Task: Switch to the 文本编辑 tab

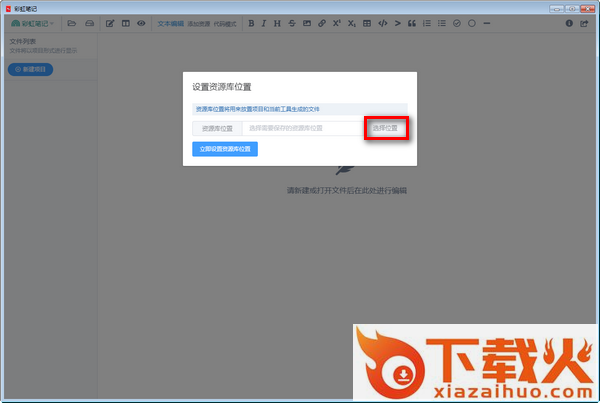Action: click(x=171, y=23)
